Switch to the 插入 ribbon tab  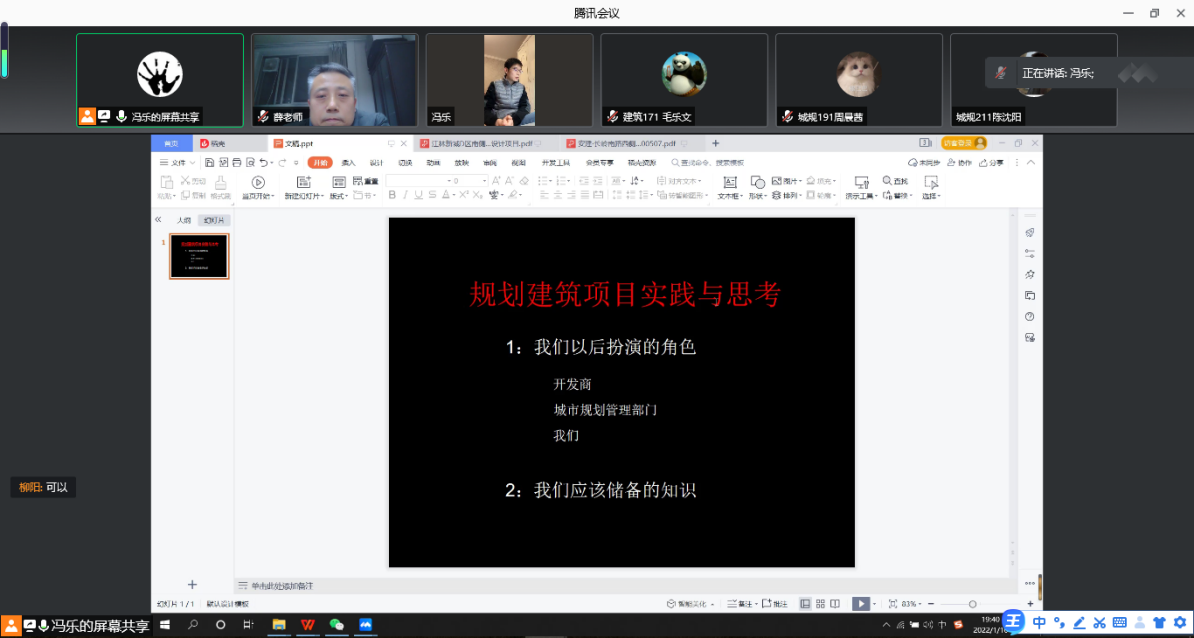(348, 162)
